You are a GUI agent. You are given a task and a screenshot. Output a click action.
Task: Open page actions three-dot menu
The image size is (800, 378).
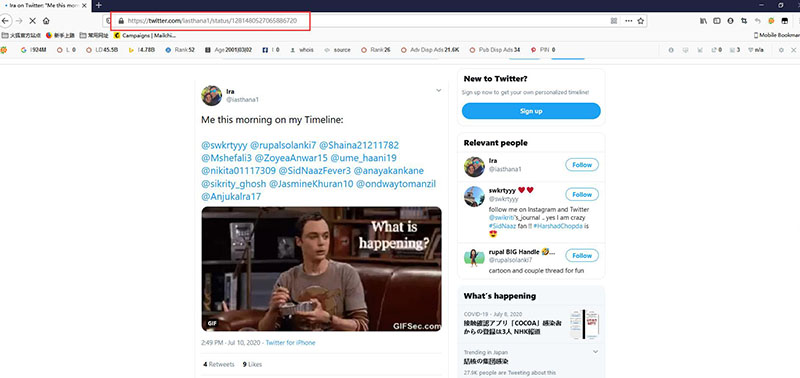629,21
